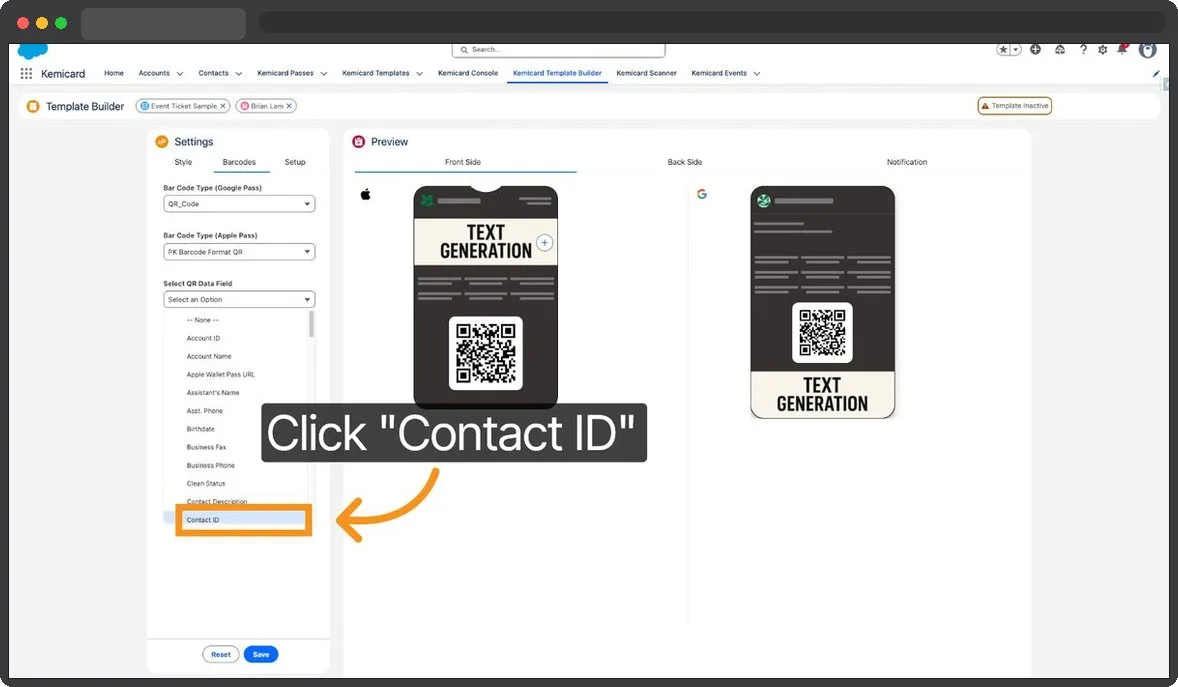Click QR code on Apple pass preview
Viewport: 1178px width, 687px height.
(485, 353)
